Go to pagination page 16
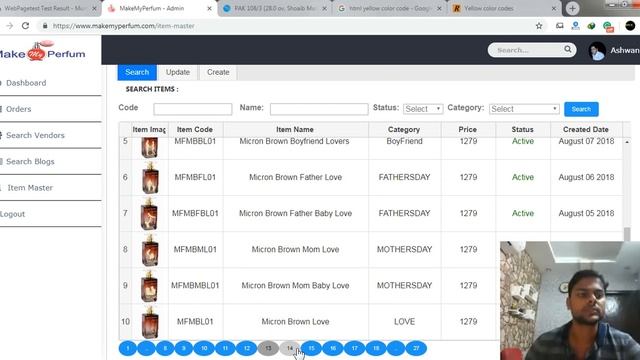The image size is (640, 360). coord(333,348)
